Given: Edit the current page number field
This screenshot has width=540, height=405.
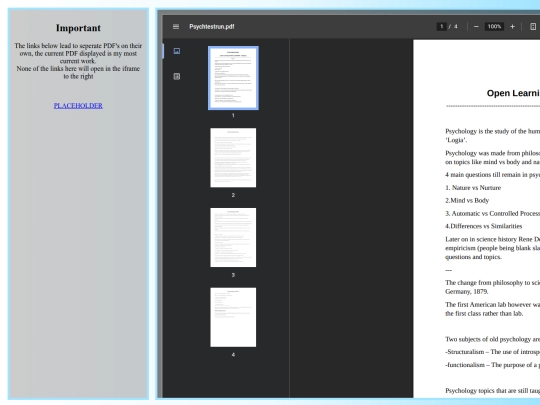Looking at the screenshot, I should coord(442,27).
